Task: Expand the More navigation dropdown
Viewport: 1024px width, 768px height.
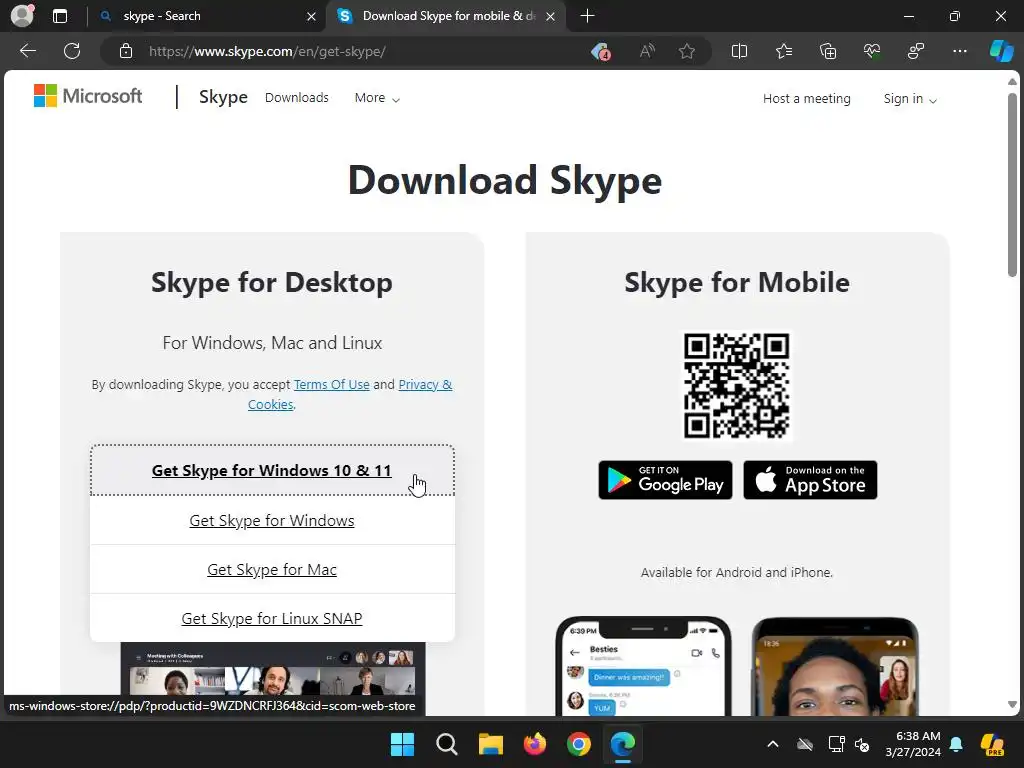Action: click(377, 97)
